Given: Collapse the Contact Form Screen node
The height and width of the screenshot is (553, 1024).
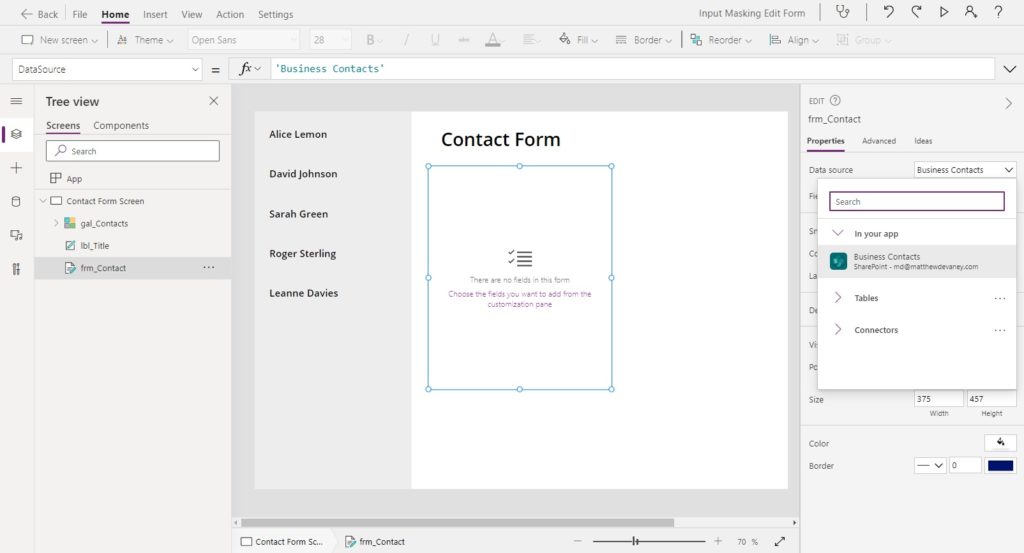Looking at the screenshot, I should click(x=43, y=201).
